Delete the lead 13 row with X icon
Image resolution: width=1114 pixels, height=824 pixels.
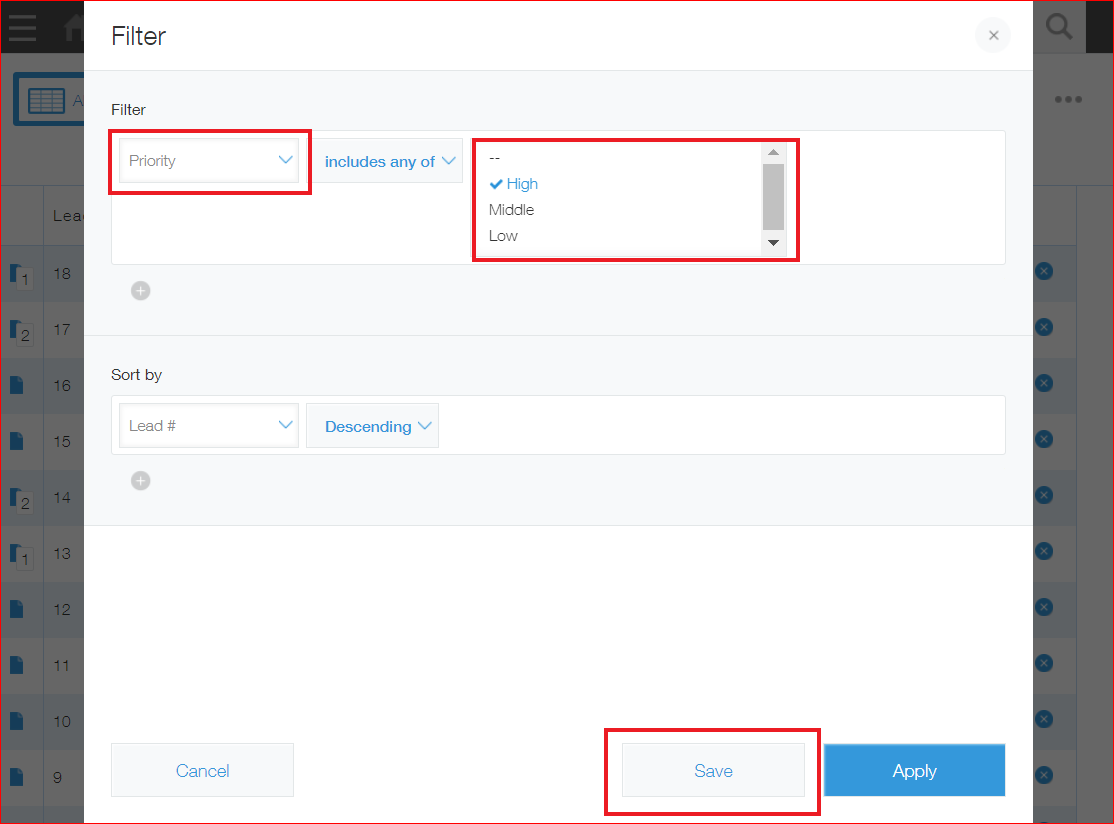[1044, 551]
